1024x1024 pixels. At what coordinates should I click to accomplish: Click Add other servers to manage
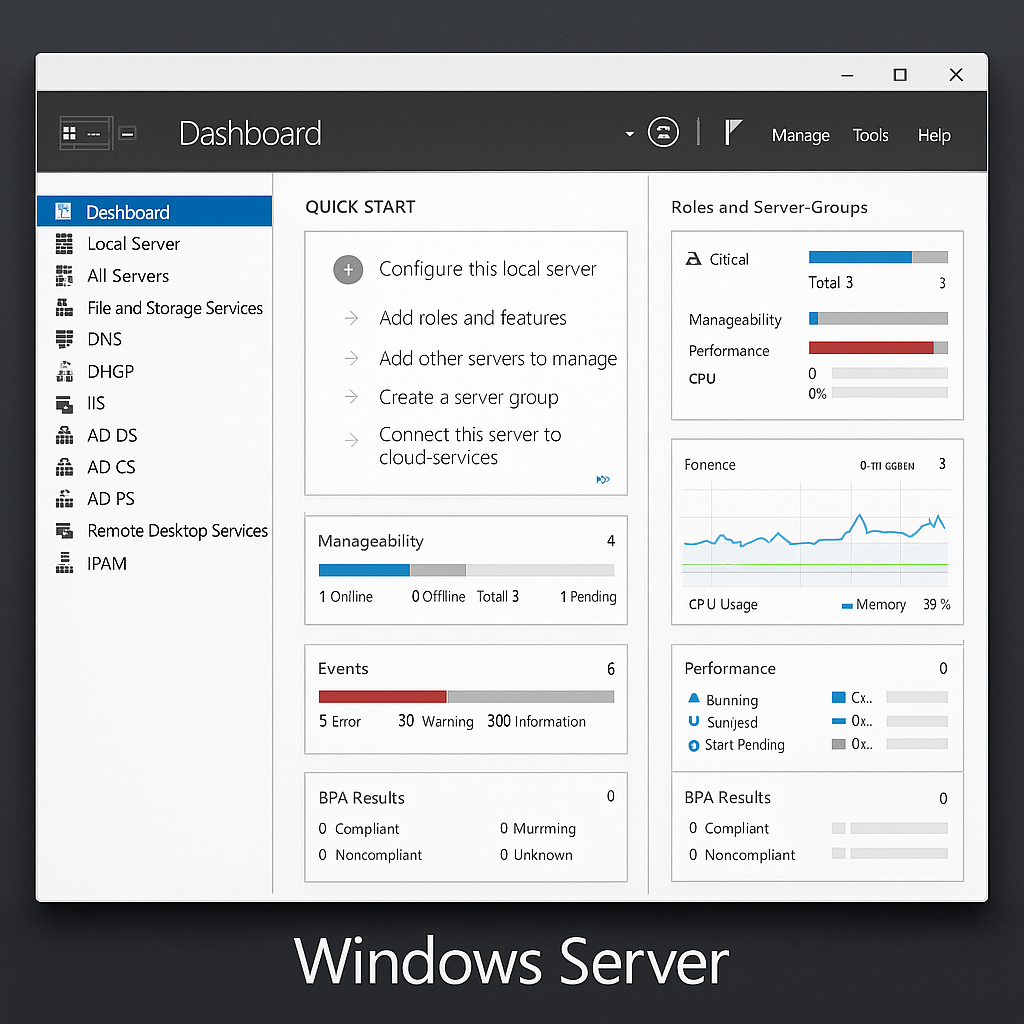497,358
